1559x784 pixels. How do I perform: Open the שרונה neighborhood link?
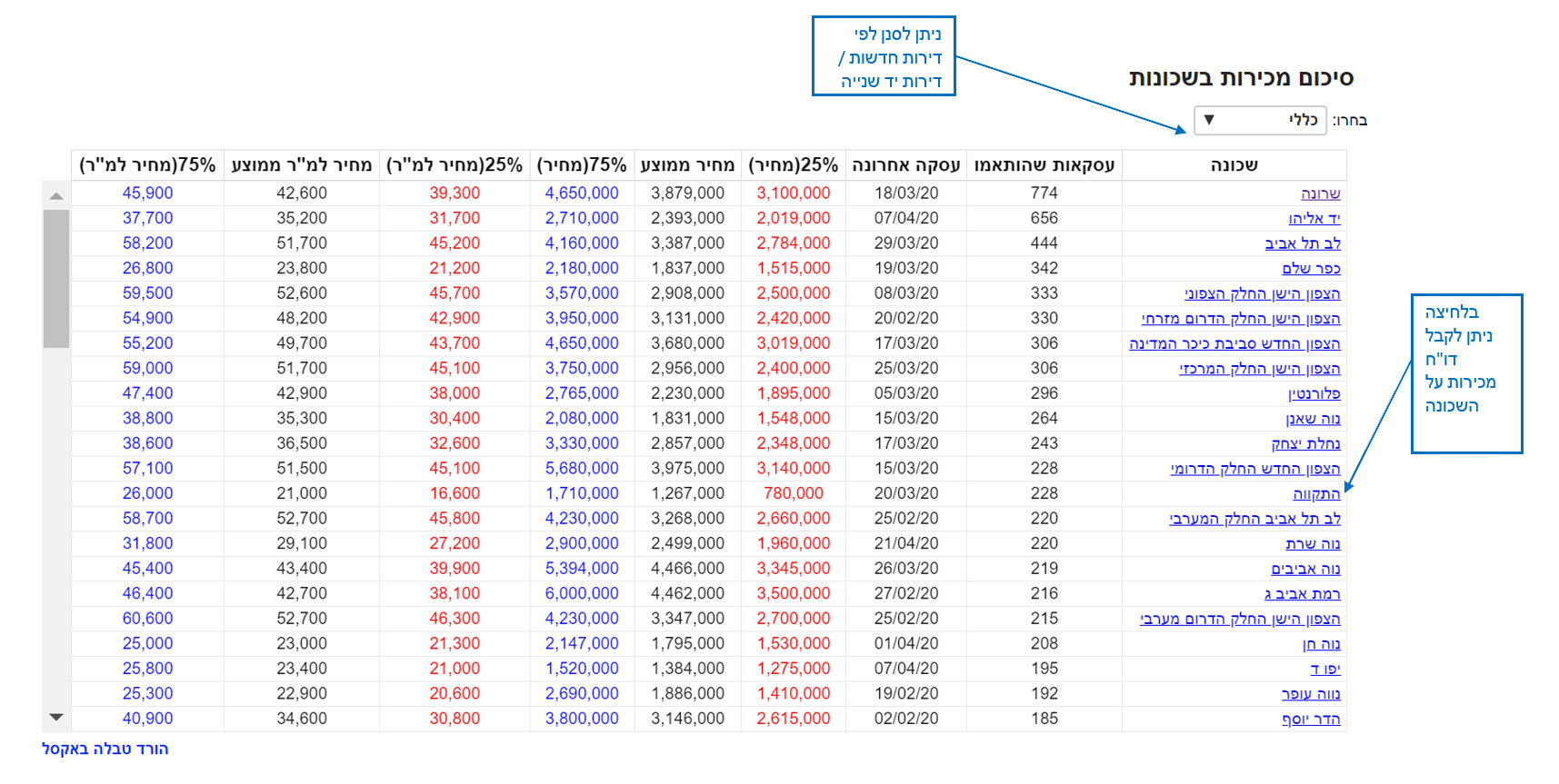click(x=1320, y=194)
